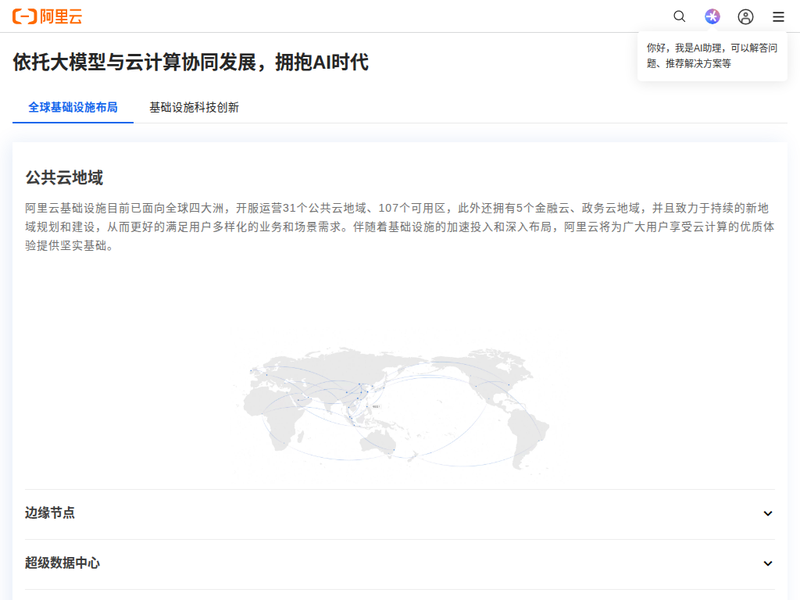Switch to the 基础设施科技创新 tab
800x600 pixels.
(x=194, y=107)
